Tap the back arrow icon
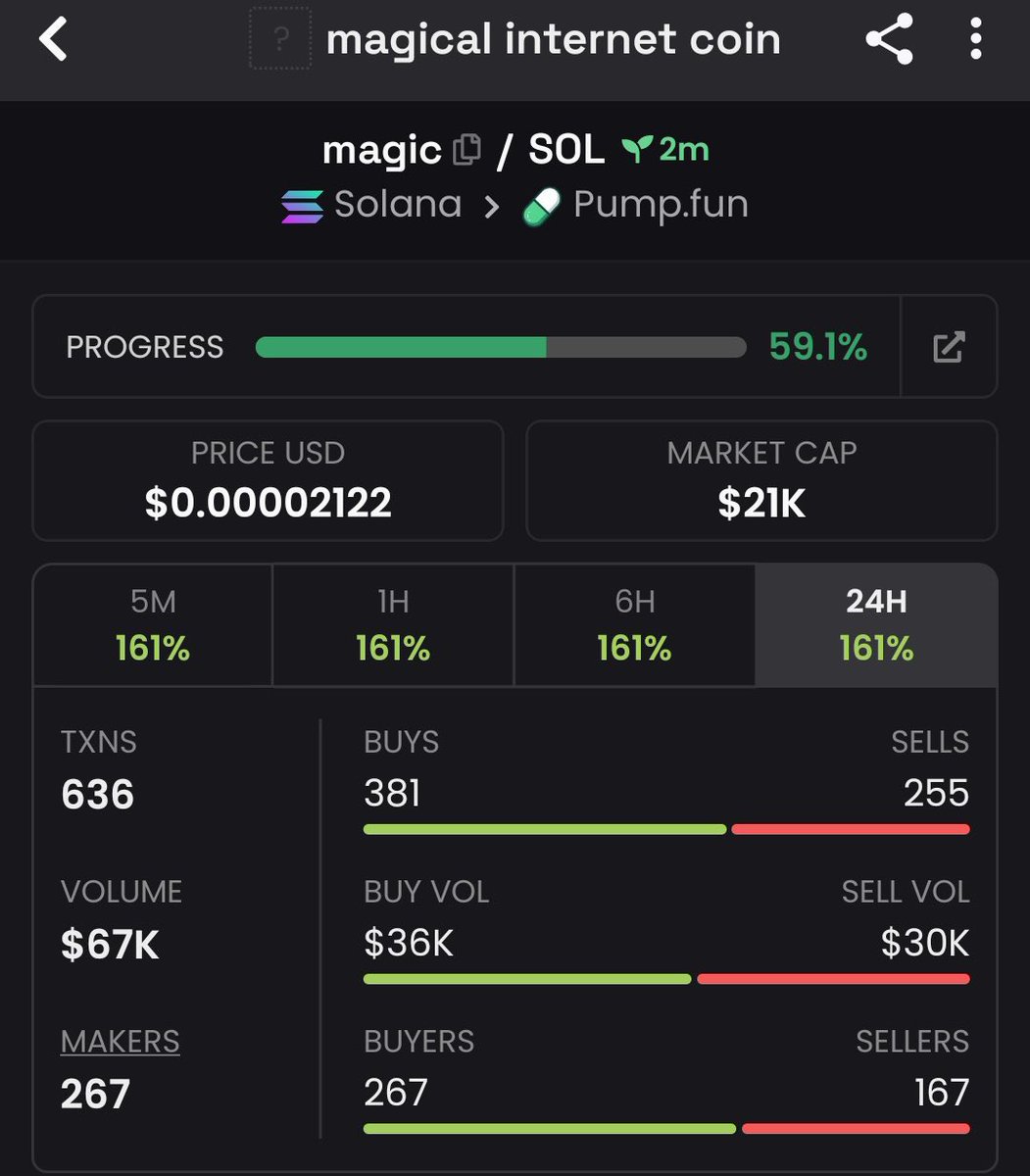This screenshot has height=1176, width=1030. [x=53, y=40]
